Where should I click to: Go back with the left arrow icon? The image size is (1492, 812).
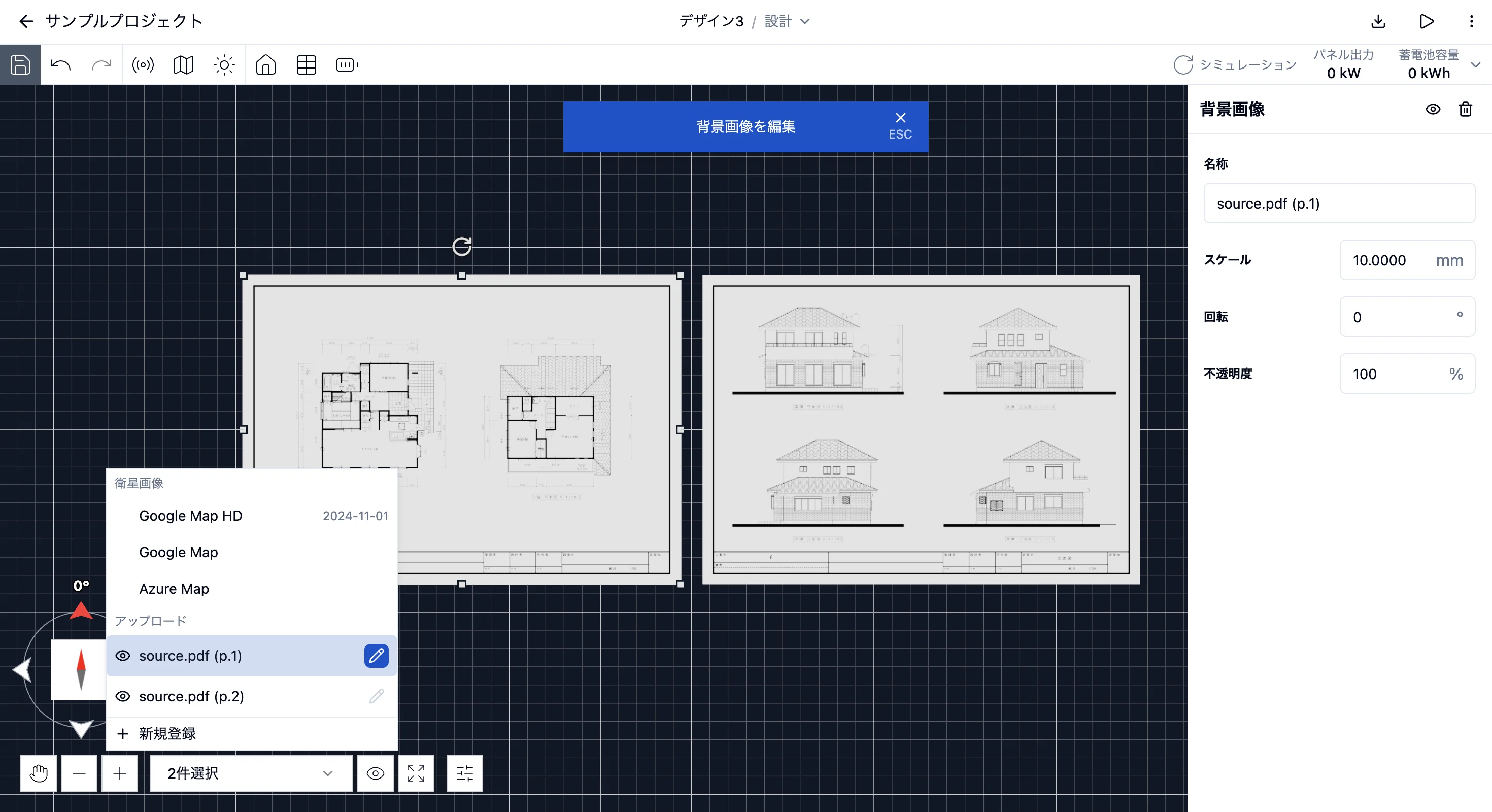coord(26,21)
